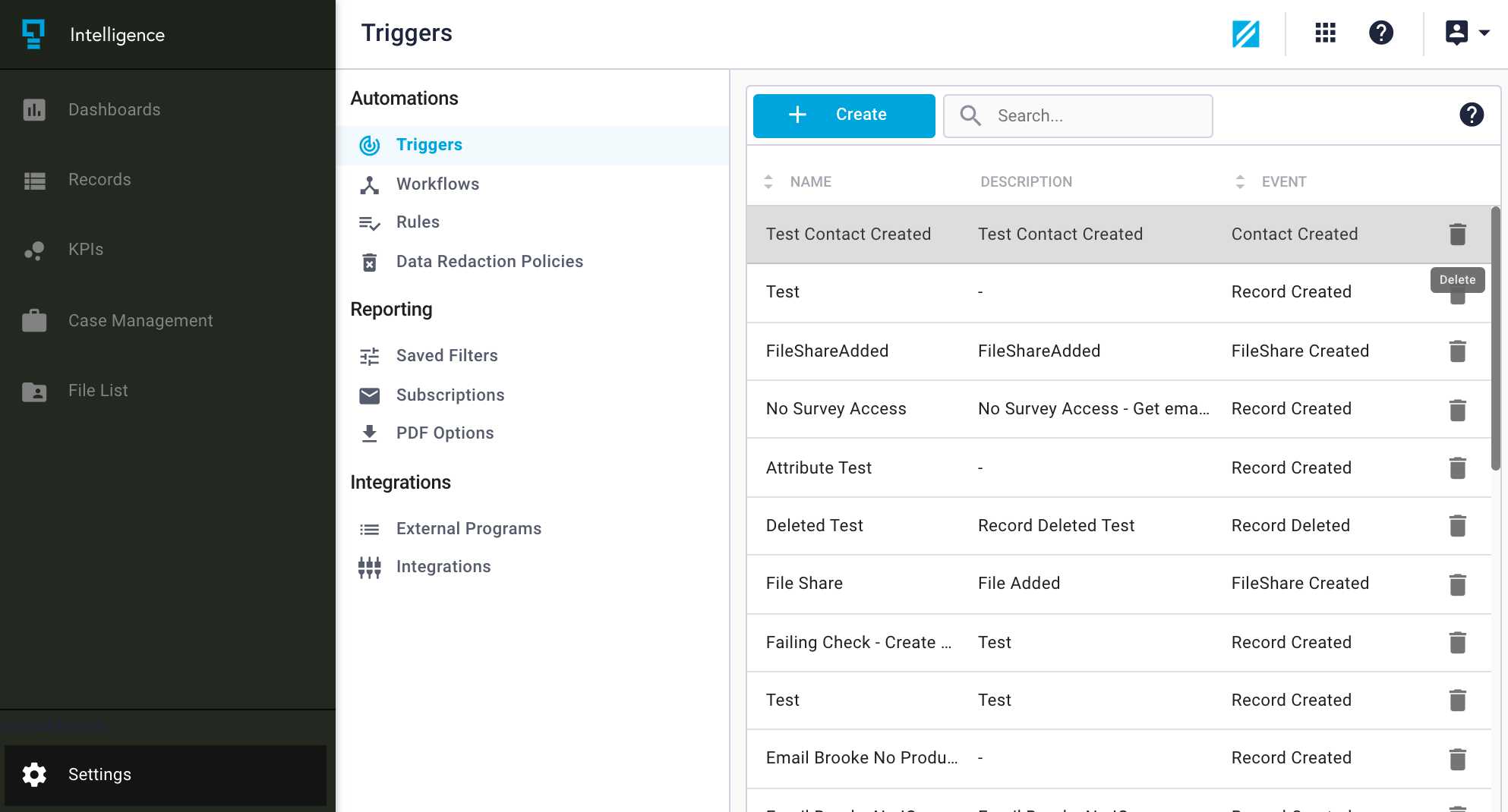Open the triggers panel help icon
The image size is (1508, 812).
tap(1471, 115)
